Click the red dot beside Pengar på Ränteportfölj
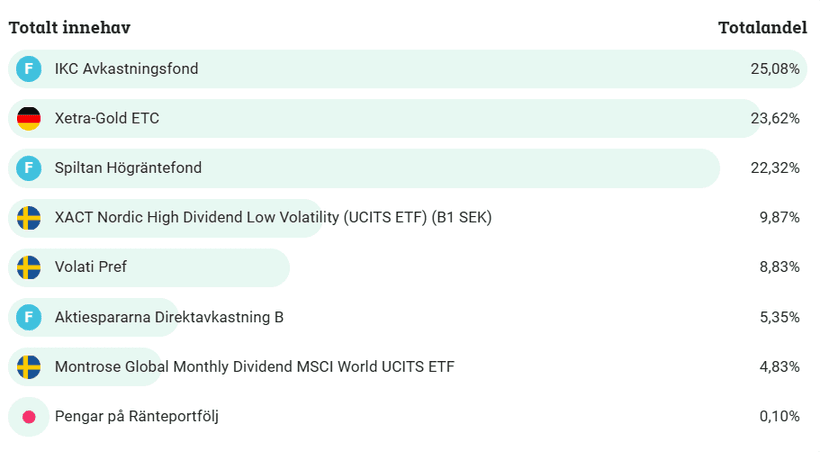820x452 pixels. point(29,416)
